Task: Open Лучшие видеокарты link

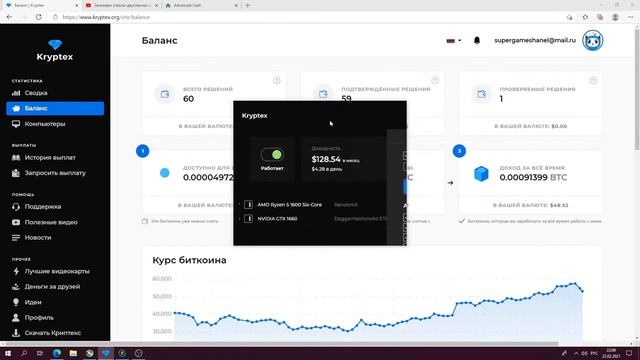Action: click(57, 271)
